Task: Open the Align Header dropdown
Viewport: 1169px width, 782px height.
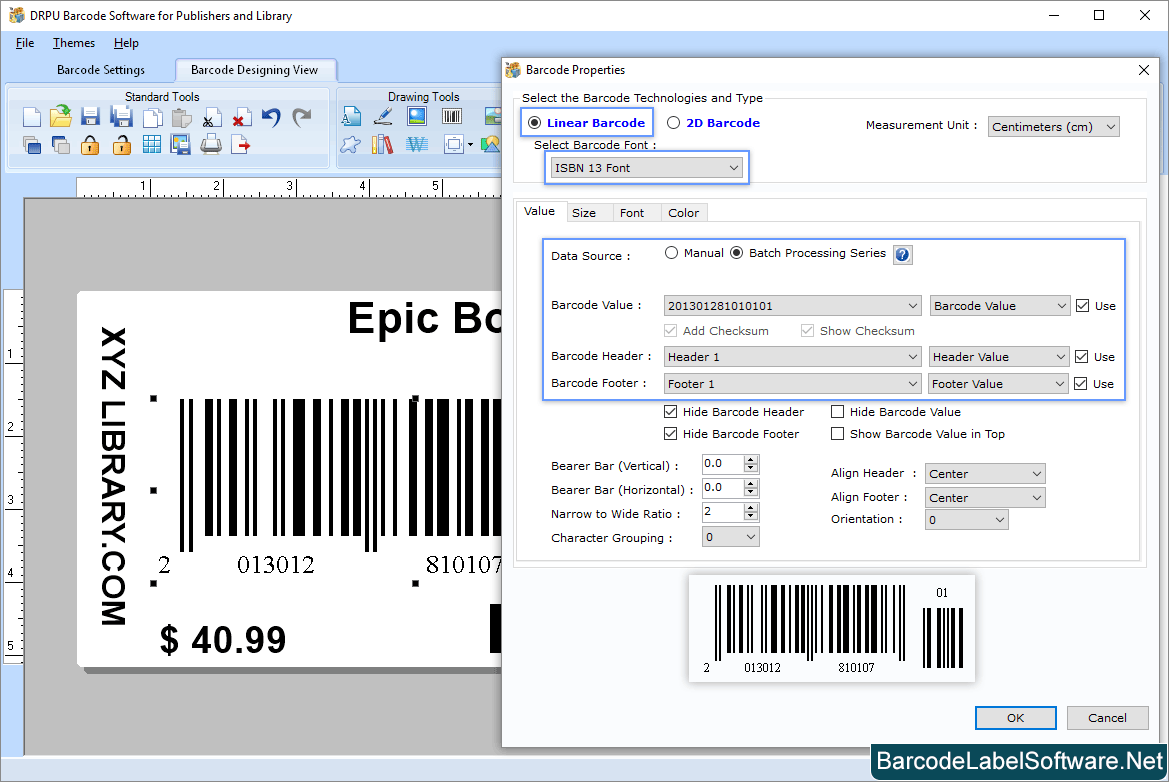Action: (x=985, y=474)
